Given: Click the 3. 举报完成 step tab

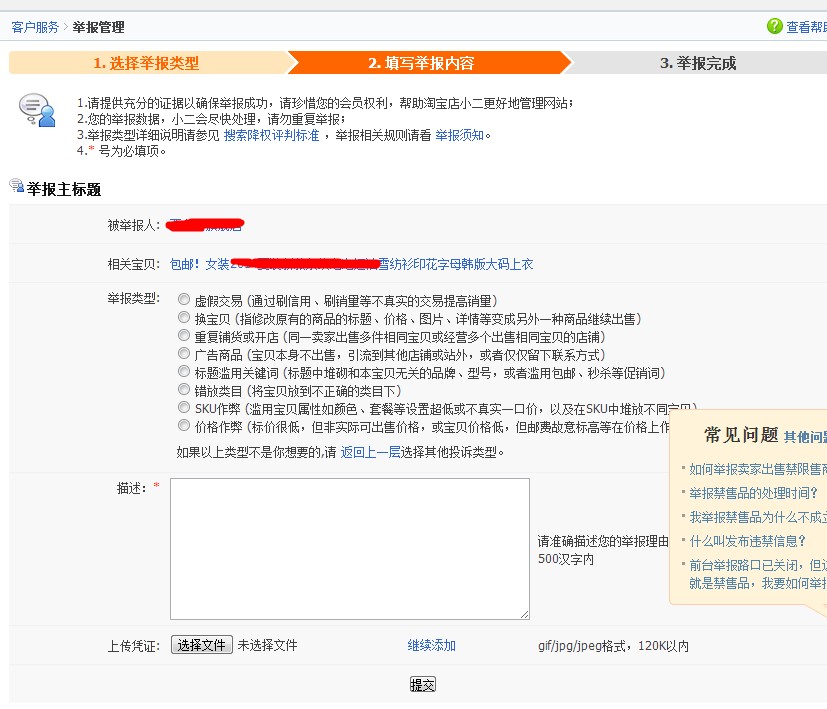Looking at the screenshot, I should click(x=697, y=63).
